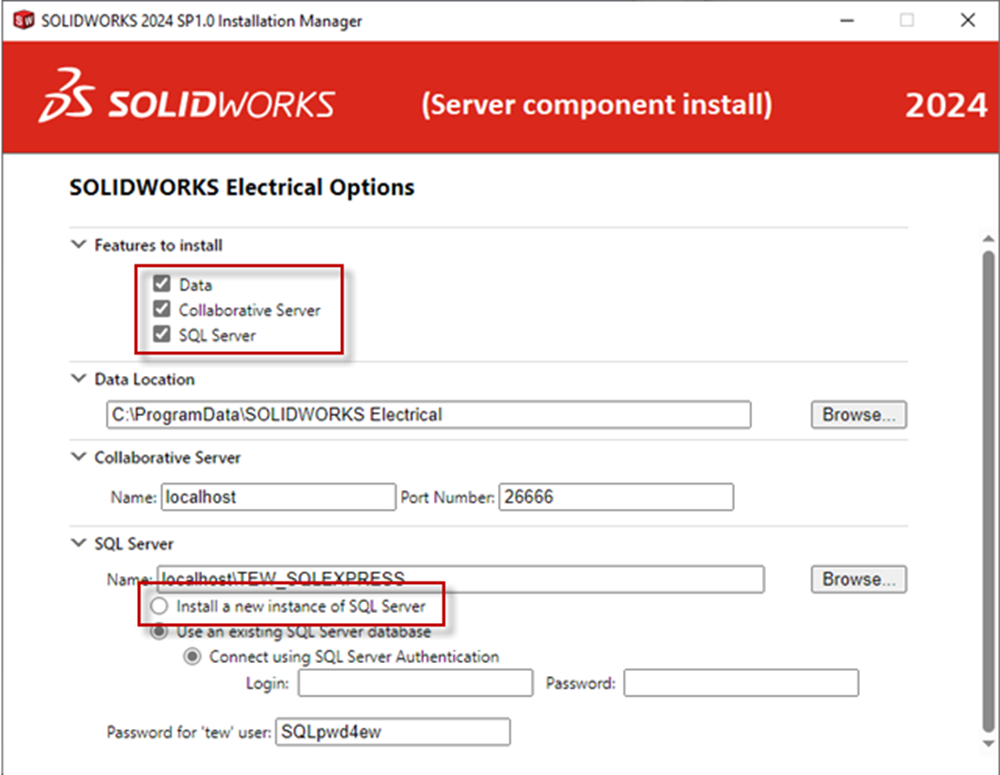Viewport: 1000px width, 775px height.
Task: Click the SQL Login input field
Action: [x=415, y=683]
